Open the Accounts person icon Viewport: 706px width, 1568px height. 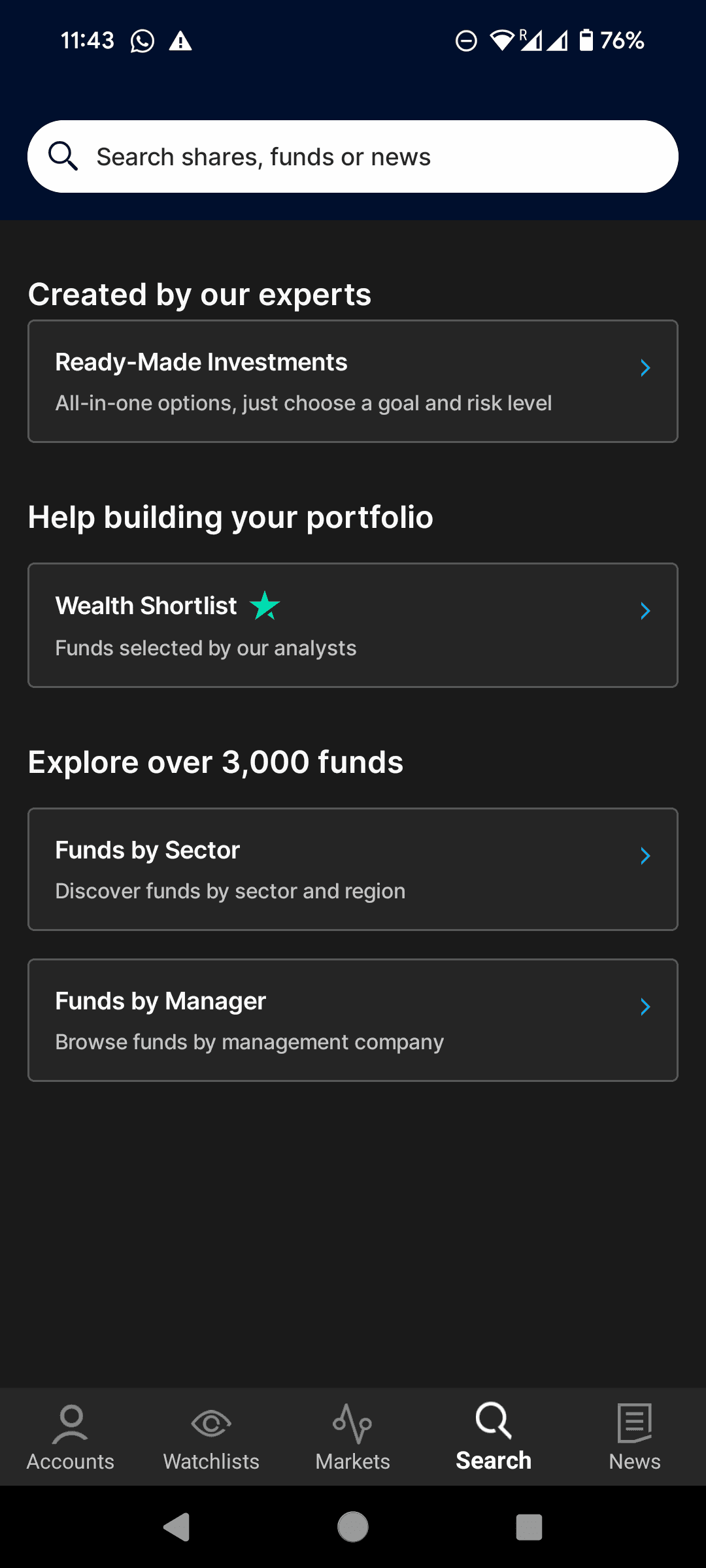(x=71, y=1423)
